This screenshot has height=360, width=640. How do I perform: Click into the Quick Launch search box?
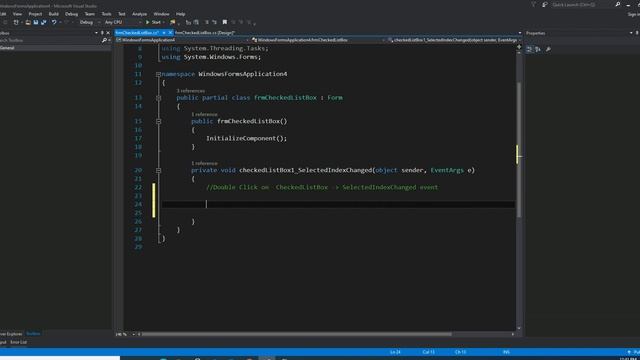pos(582,4)
